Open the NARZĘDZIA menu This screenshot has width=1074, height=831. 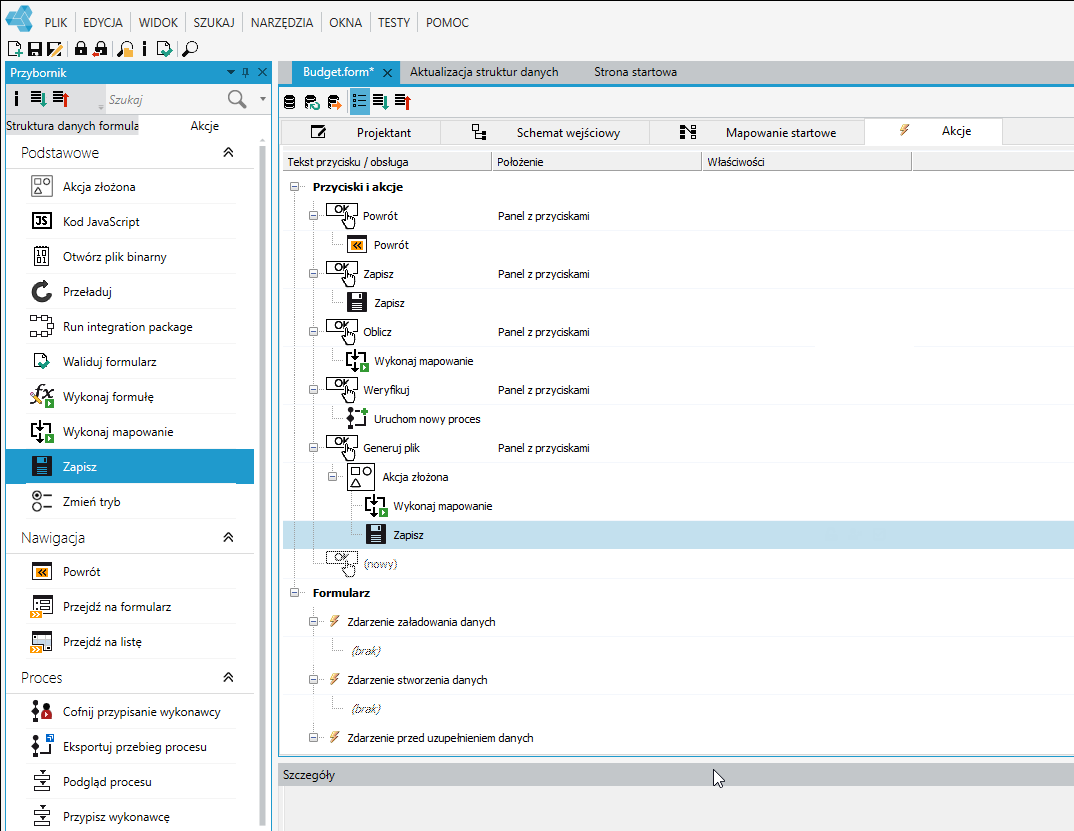click(x=282, y=23)
